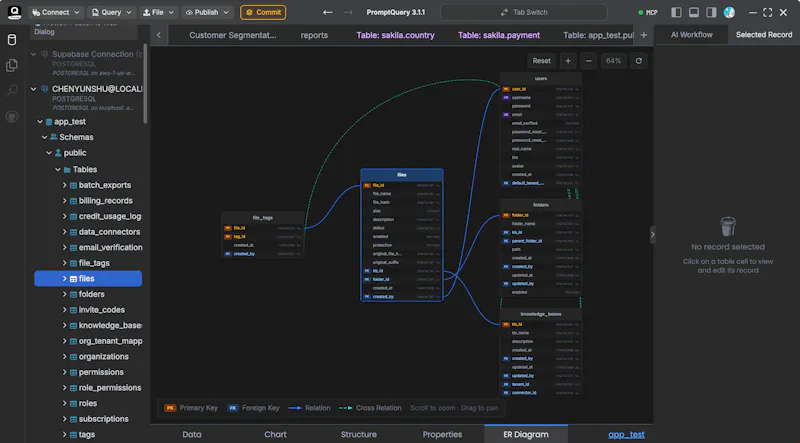Open the globe language icon
Image resolution: width=800 pixels, height=443 pixels.
[x=729, y=12]
